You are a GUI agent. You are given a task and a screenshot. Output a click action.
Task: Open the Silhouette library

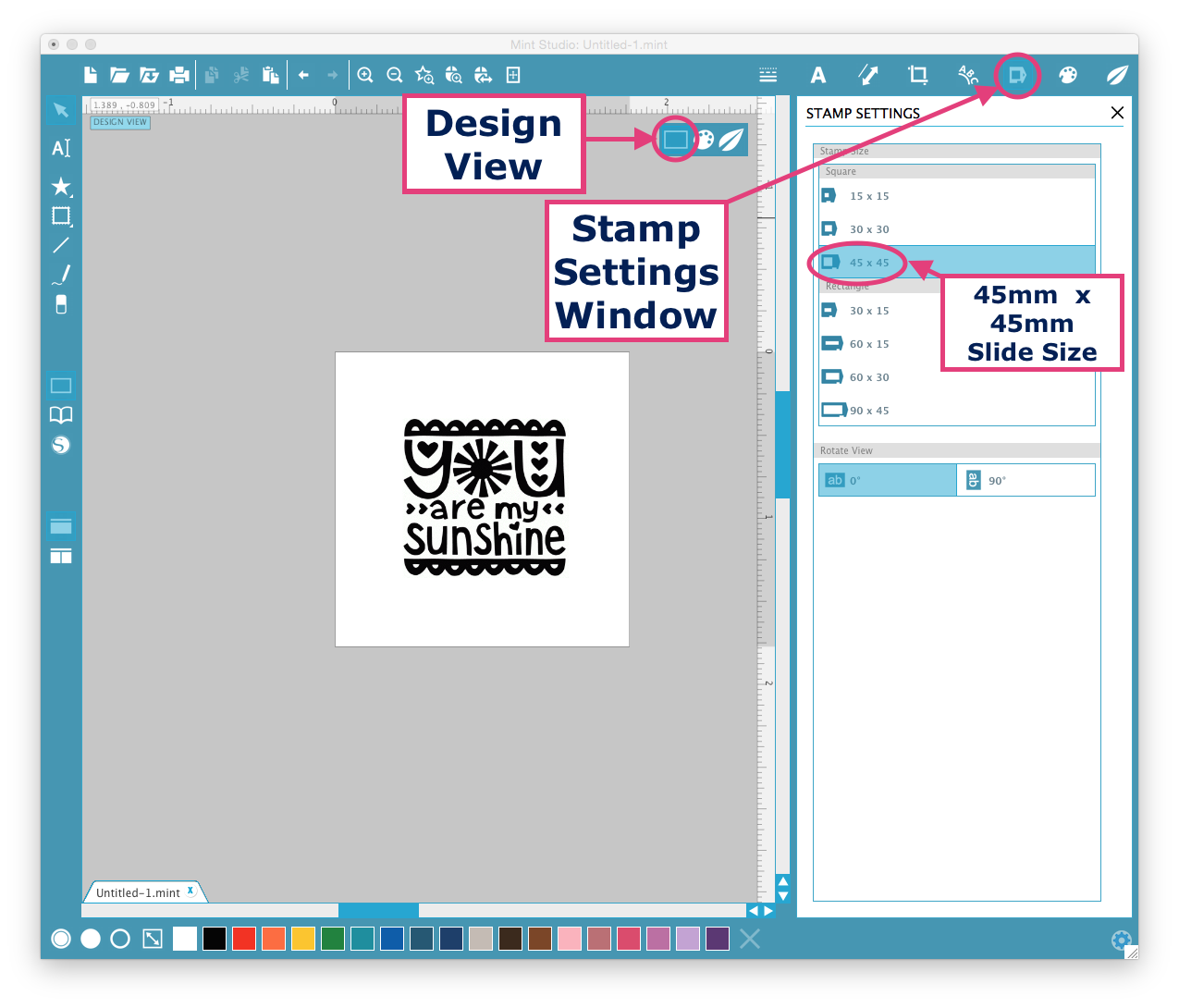[x=60, y=445]
